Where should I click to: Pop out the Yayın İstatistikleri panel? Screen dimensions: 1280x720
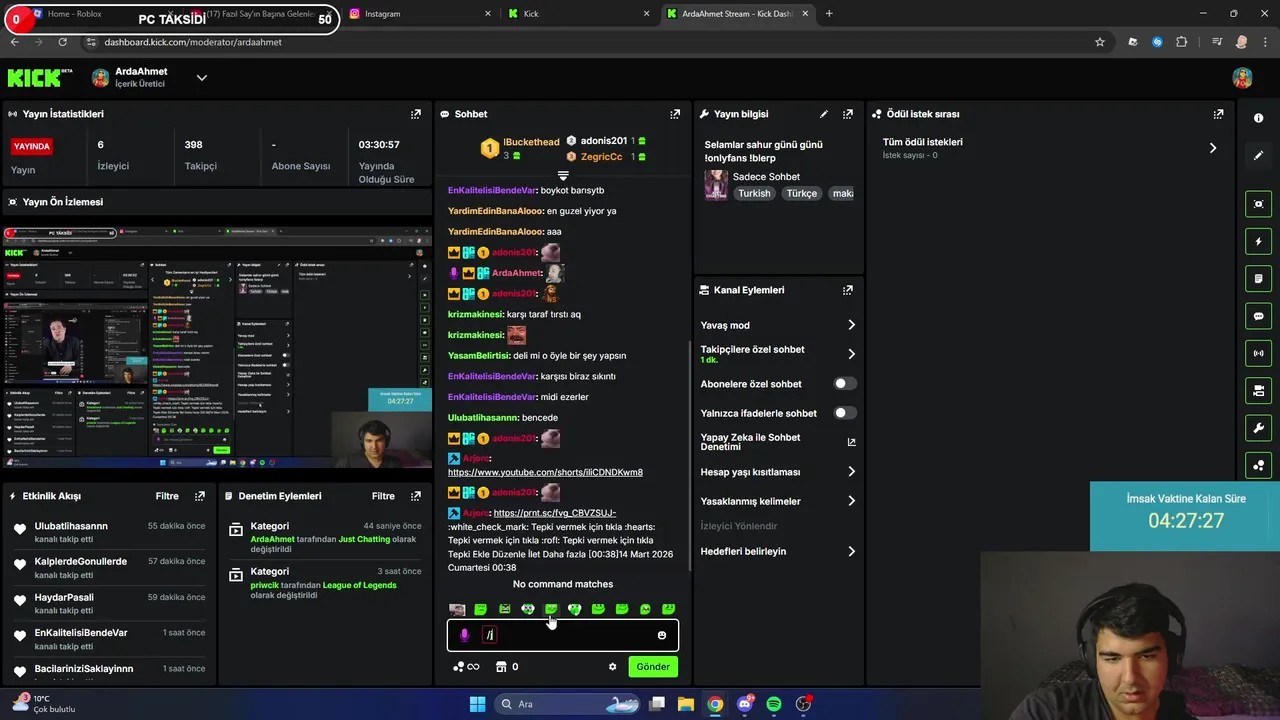(x=416, y=114)
